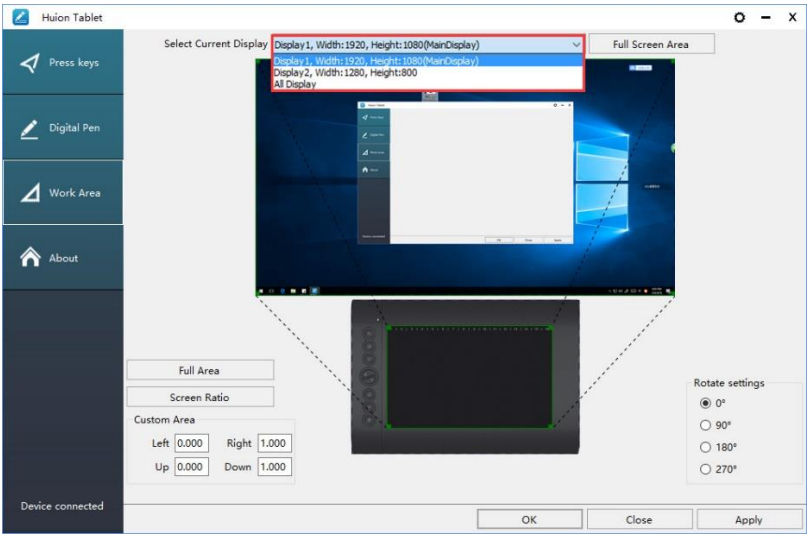
Task: Click the Up custom area field
Action: (191, 467)
